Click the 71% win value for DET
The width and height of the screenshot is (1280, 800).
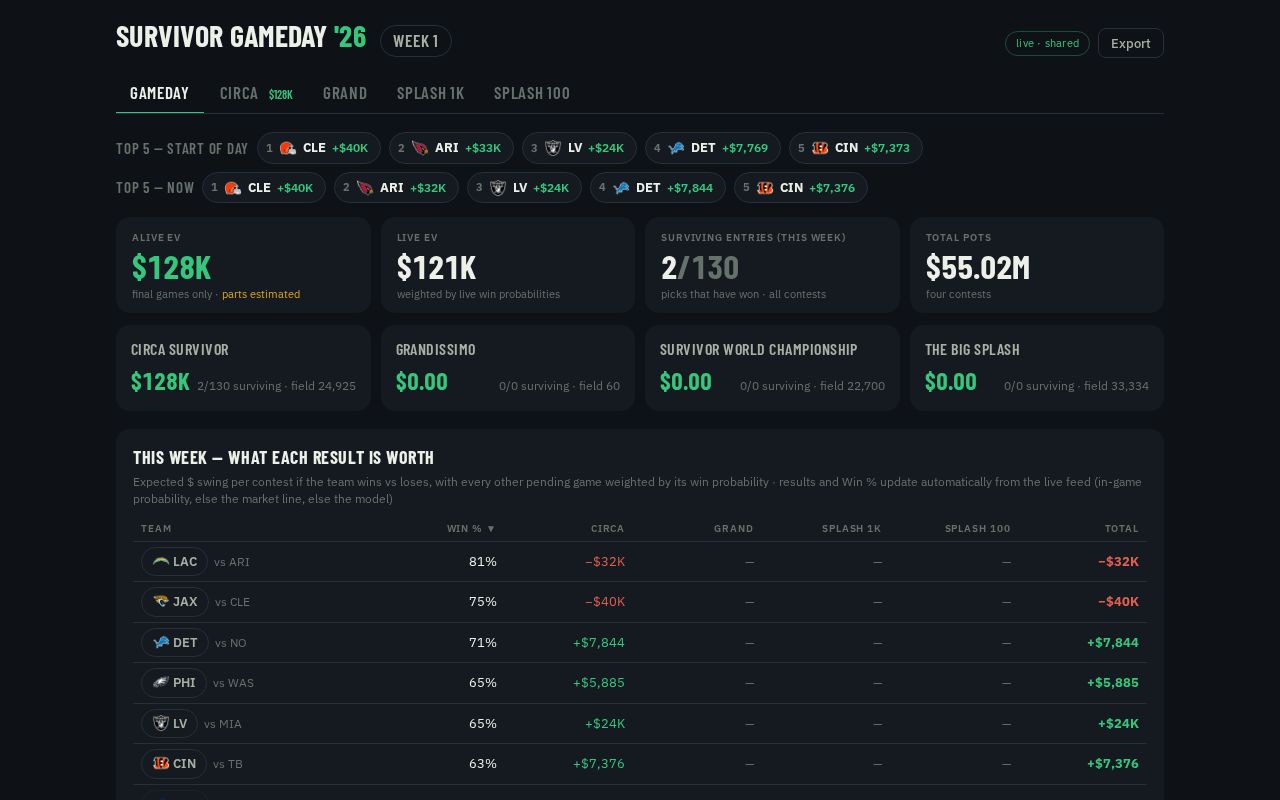pos(483,642)
